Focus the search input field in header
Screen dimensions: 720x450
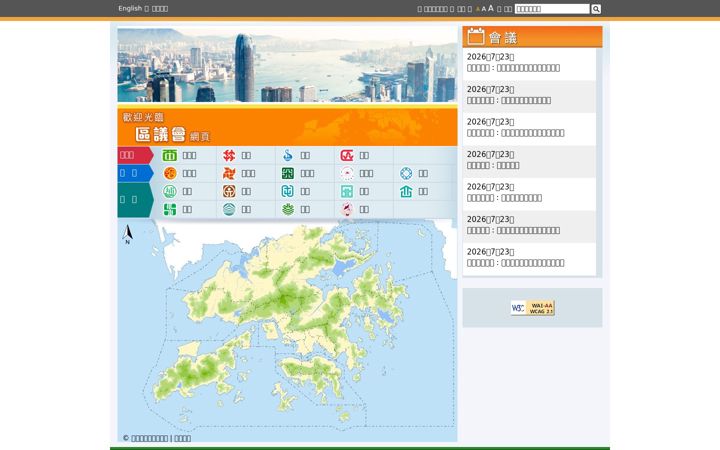pos(552,9)
